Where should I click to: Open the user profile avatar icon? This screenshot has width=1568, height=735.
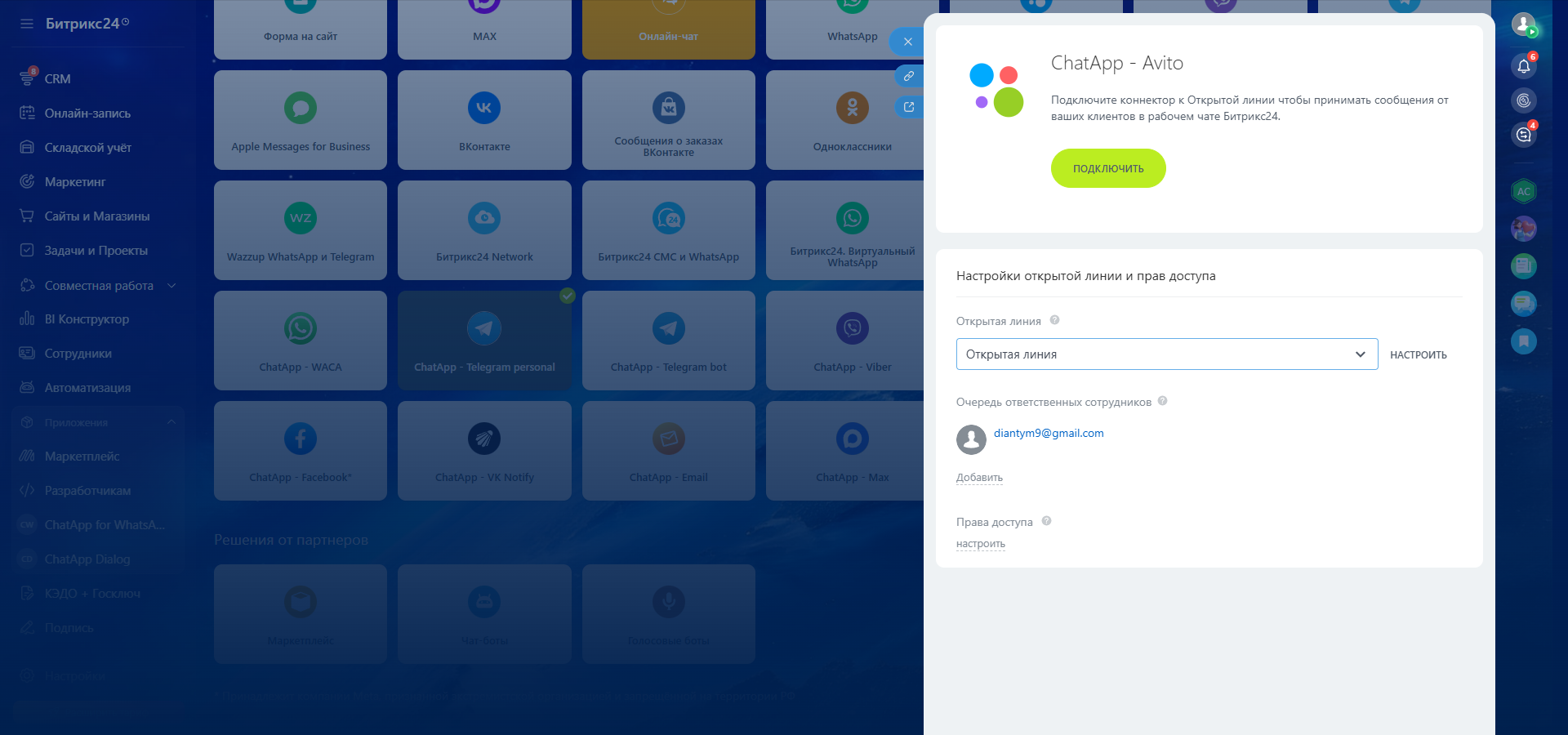pyautogui.click(x=1523, y=24)
